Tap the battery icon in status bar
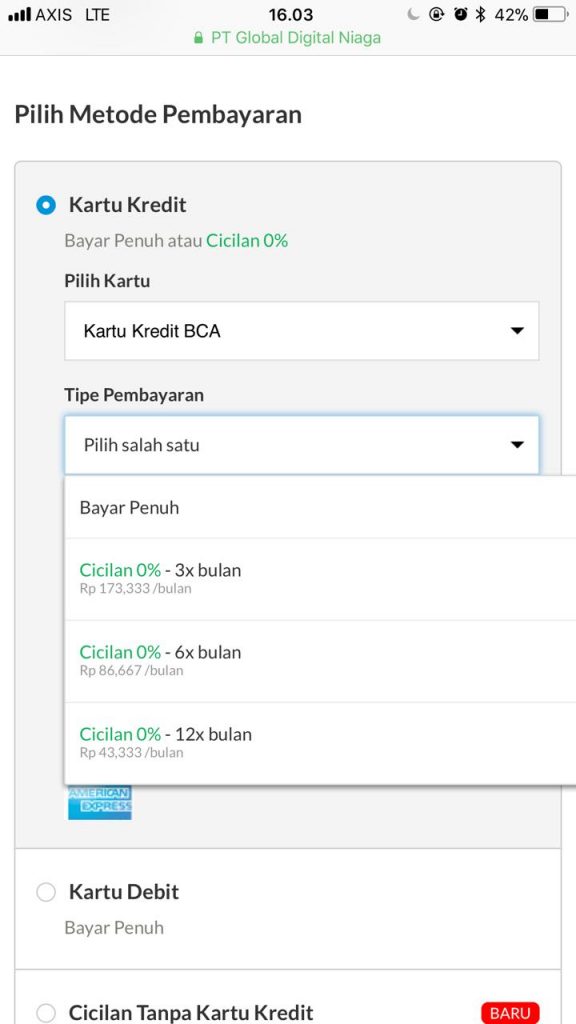The height and width of the screenshot is (1024, 576). (x=549, y=14)
